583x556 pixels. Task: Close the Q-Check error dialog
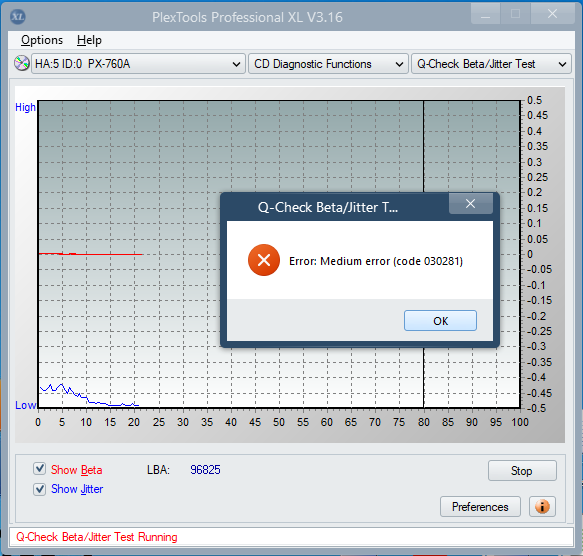click(x=470, y=203)
